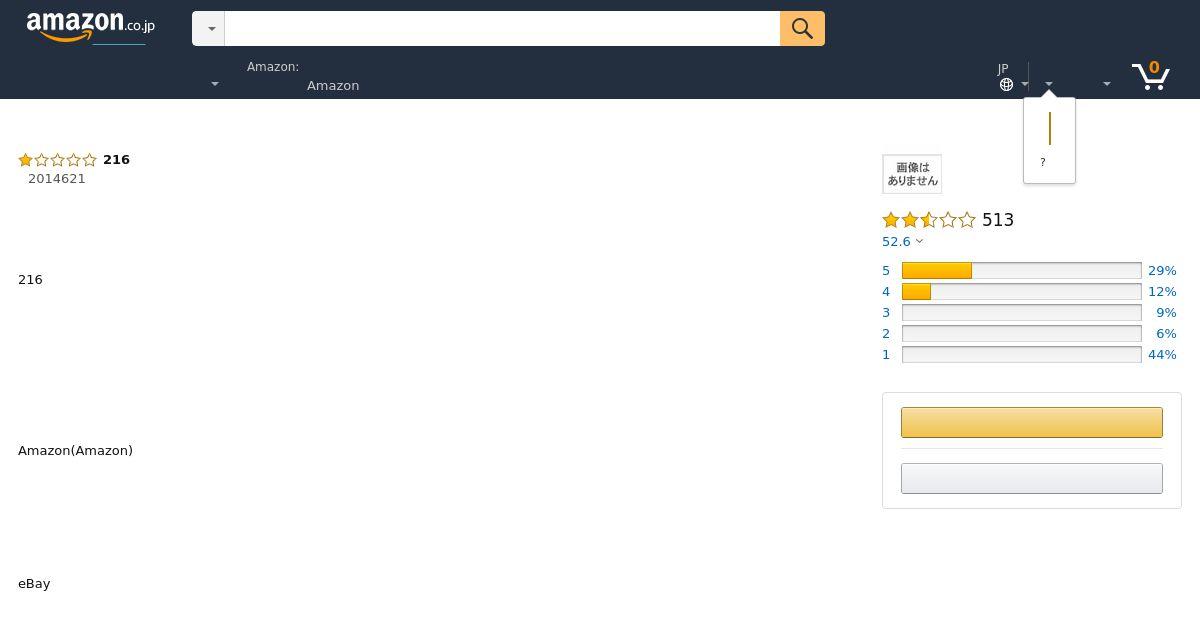Image resolution: width=1200 pixels, height=630 pixels.
Task: Click the Amazon: delivery location text
Action: pyautogui.click(x=273, y=67)
